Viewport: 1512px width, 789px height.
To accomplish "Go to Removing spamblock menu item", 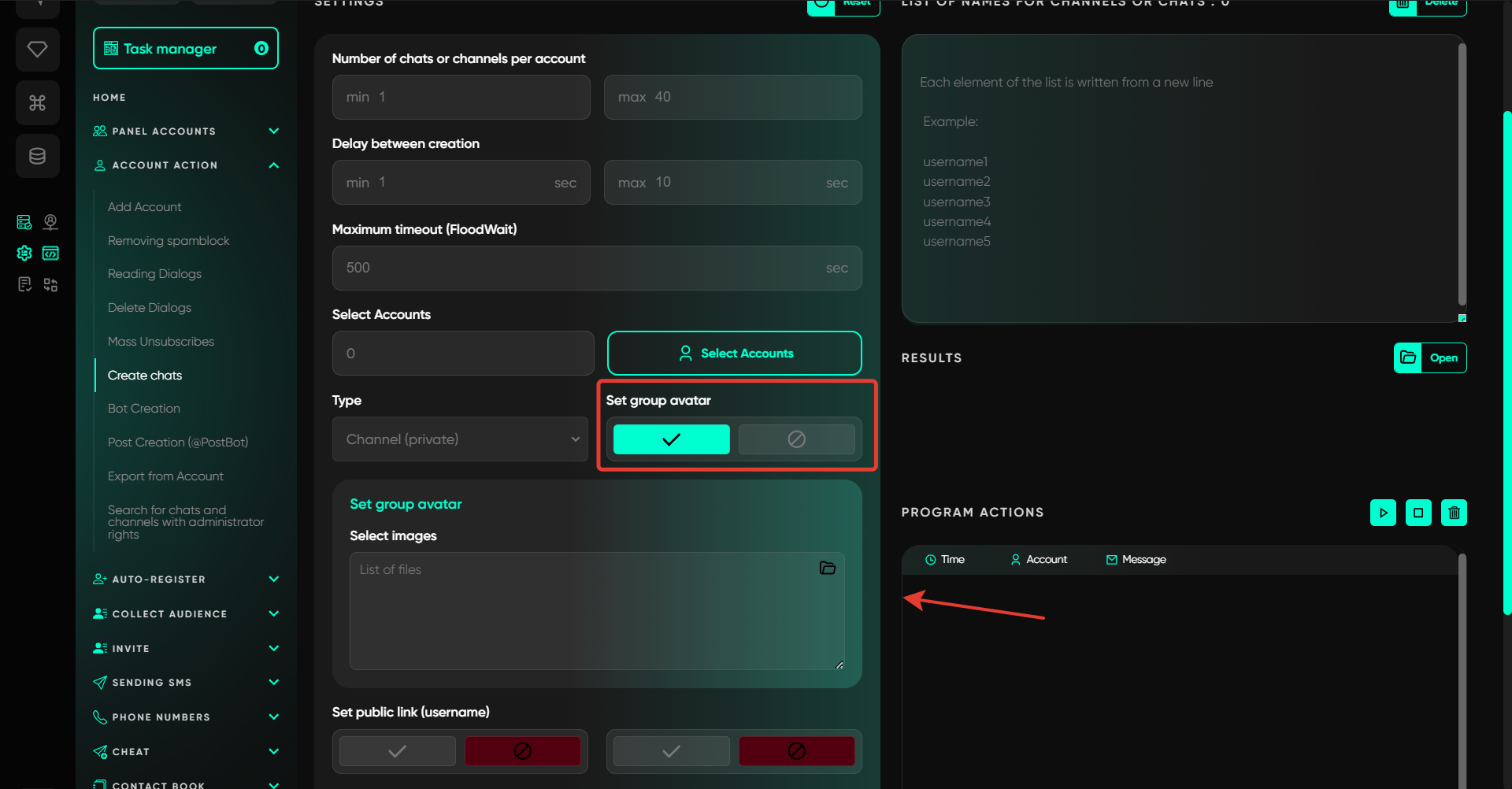I will [169, 241].
